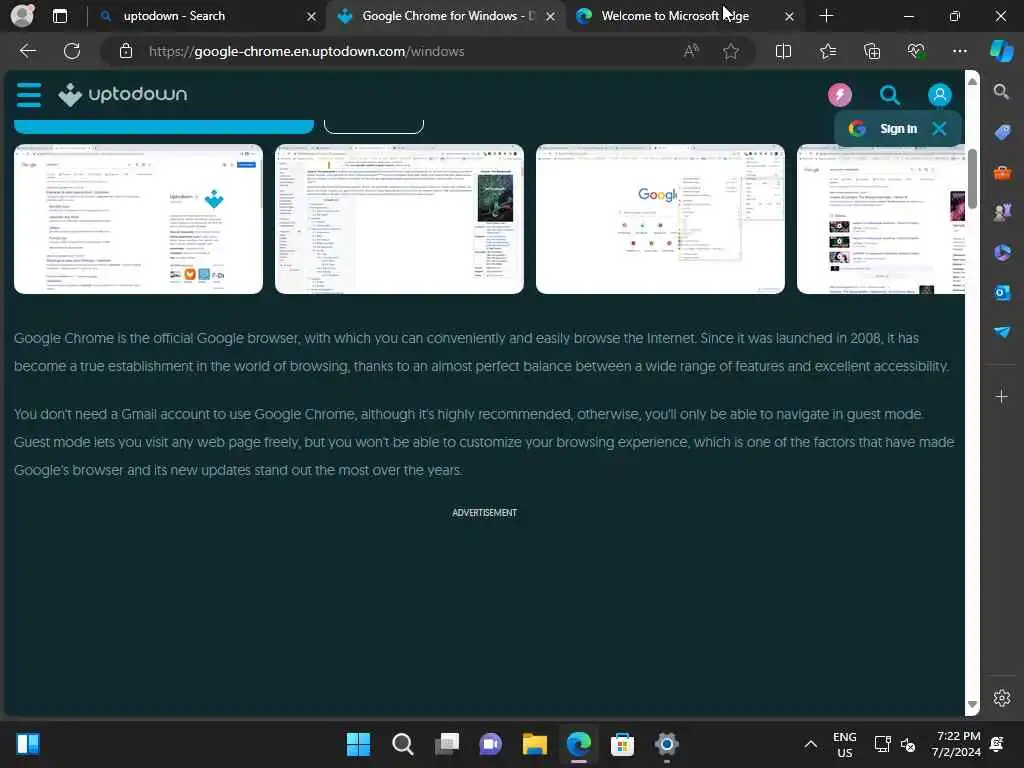Open Browser essentials heart icon
Viewport: 1024px width, 768px height.
click(916, 51)
